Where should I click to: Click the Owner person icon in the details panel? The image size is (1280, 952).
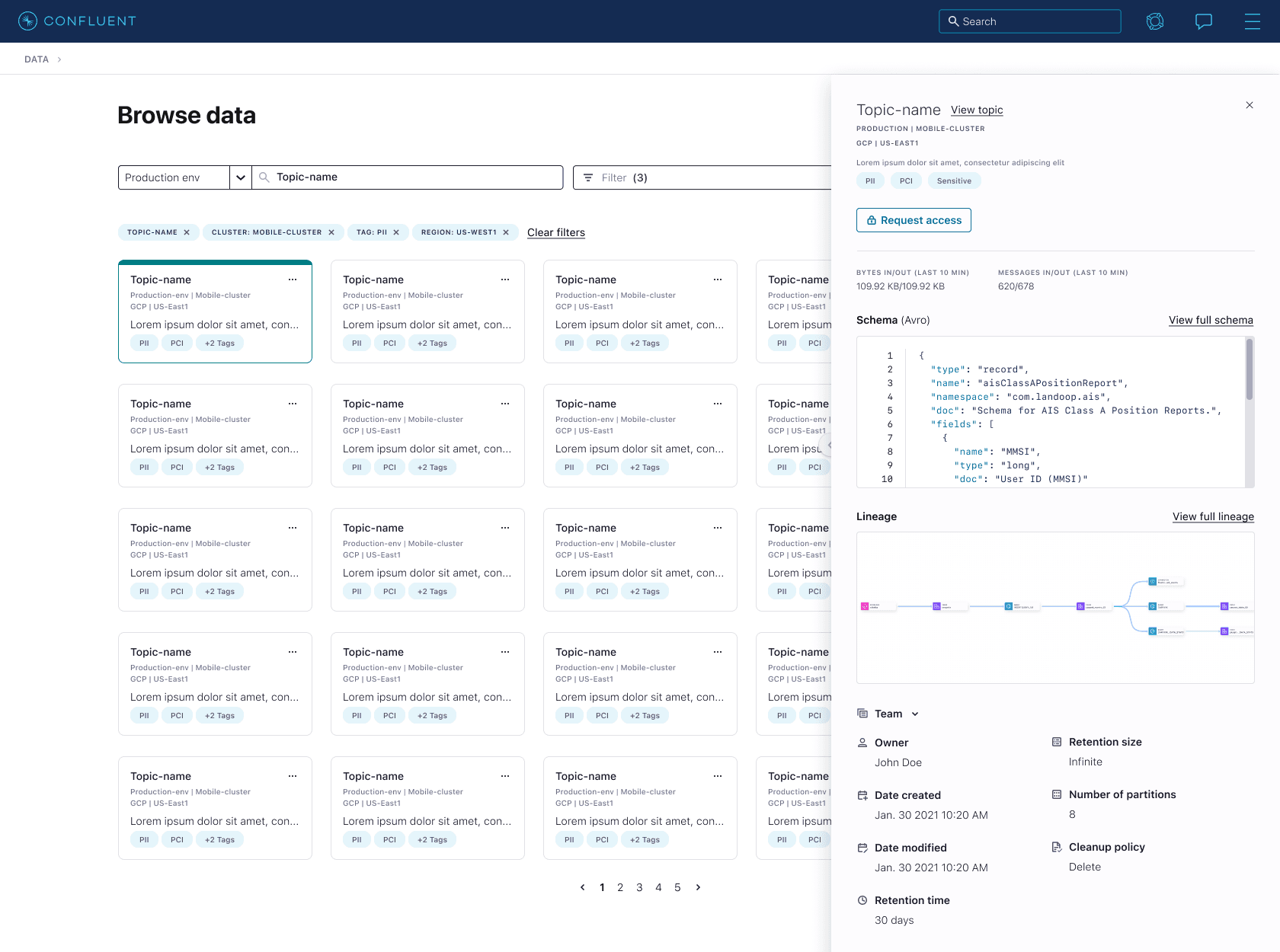click(x=862, y=743)
